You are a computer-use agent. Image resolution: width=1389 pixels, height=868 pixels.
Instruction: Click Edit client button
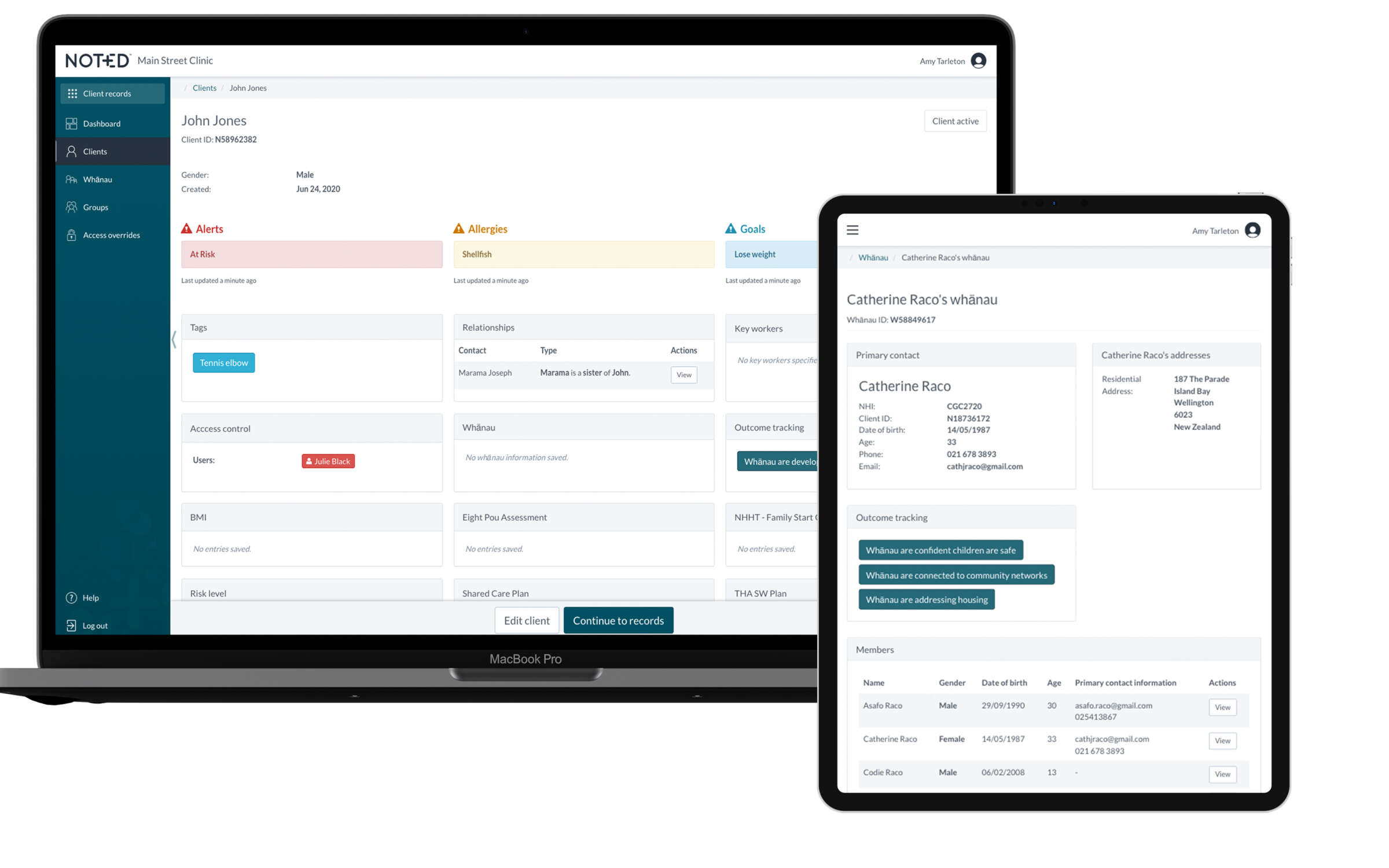click(x=527, y=620)
